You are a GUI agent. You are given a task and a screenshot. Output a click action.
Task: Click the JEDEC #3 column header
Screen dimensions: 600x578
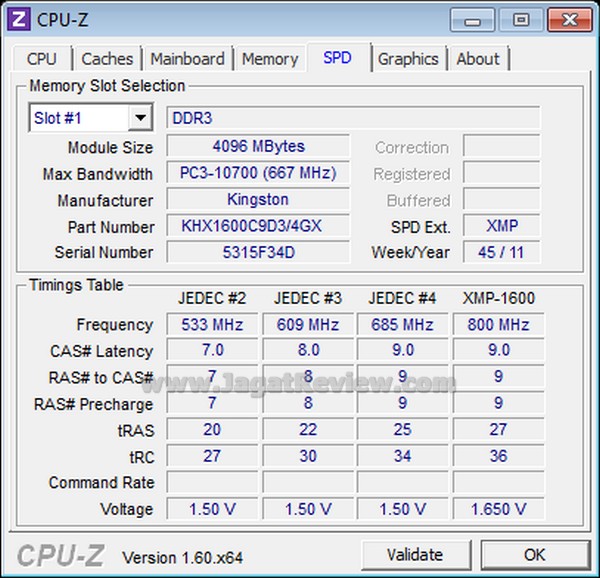(308, 298)
